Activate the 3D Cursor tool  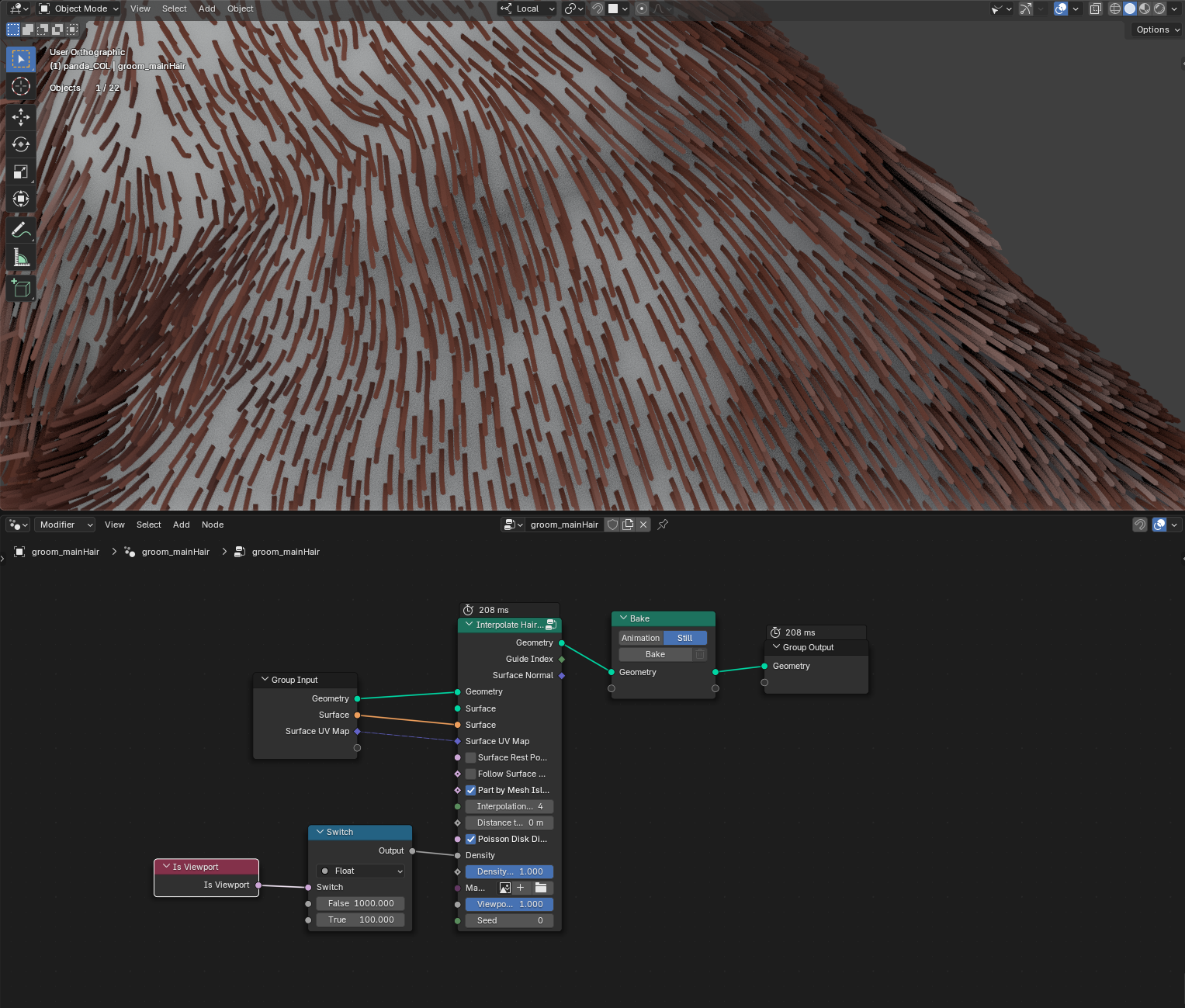(21, 86)
